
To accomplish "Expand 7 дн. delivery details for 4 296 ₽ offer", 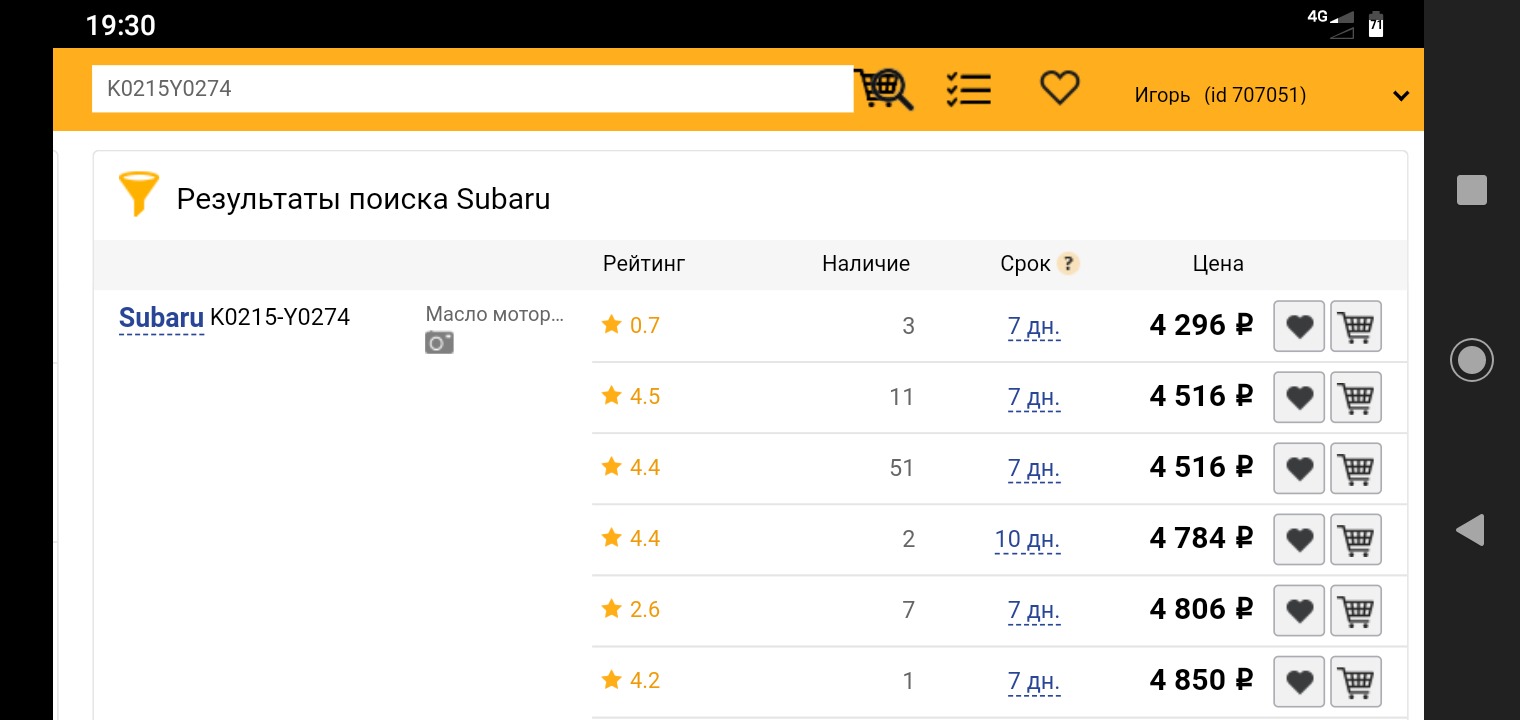I will pyautogui.click(x=1034, y=327).
